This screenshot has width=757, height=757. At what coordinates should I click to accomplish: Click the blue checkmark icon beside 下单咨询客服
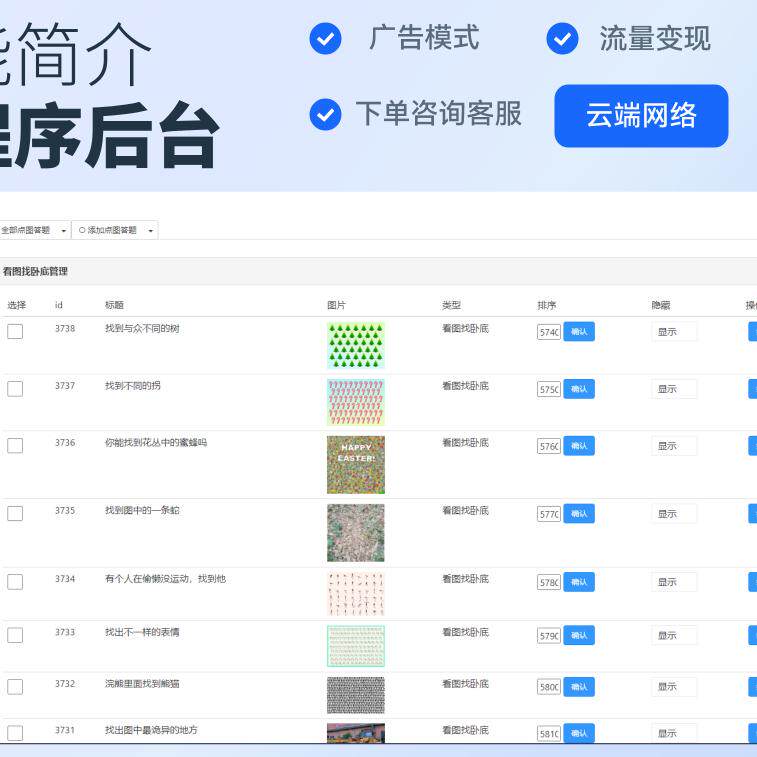325,114
